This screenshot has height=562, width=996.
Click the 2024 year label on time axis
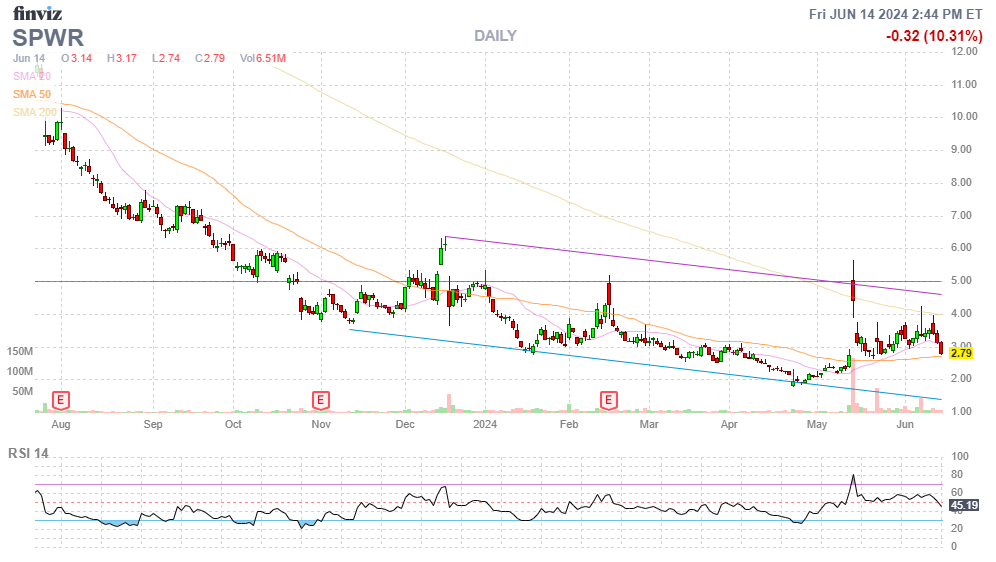[x=485, y=424]
